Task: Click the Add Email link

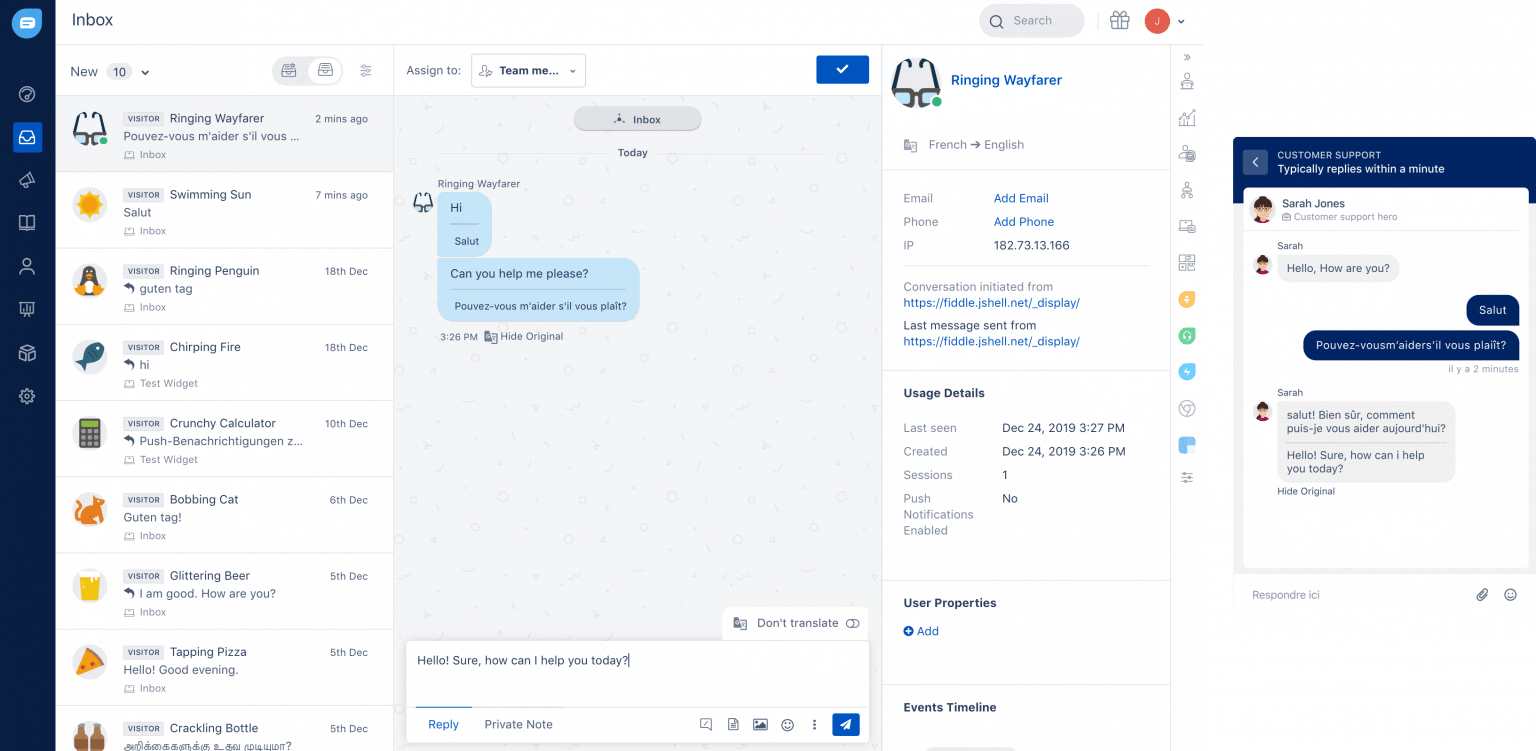Action: tap(1020, 198)
